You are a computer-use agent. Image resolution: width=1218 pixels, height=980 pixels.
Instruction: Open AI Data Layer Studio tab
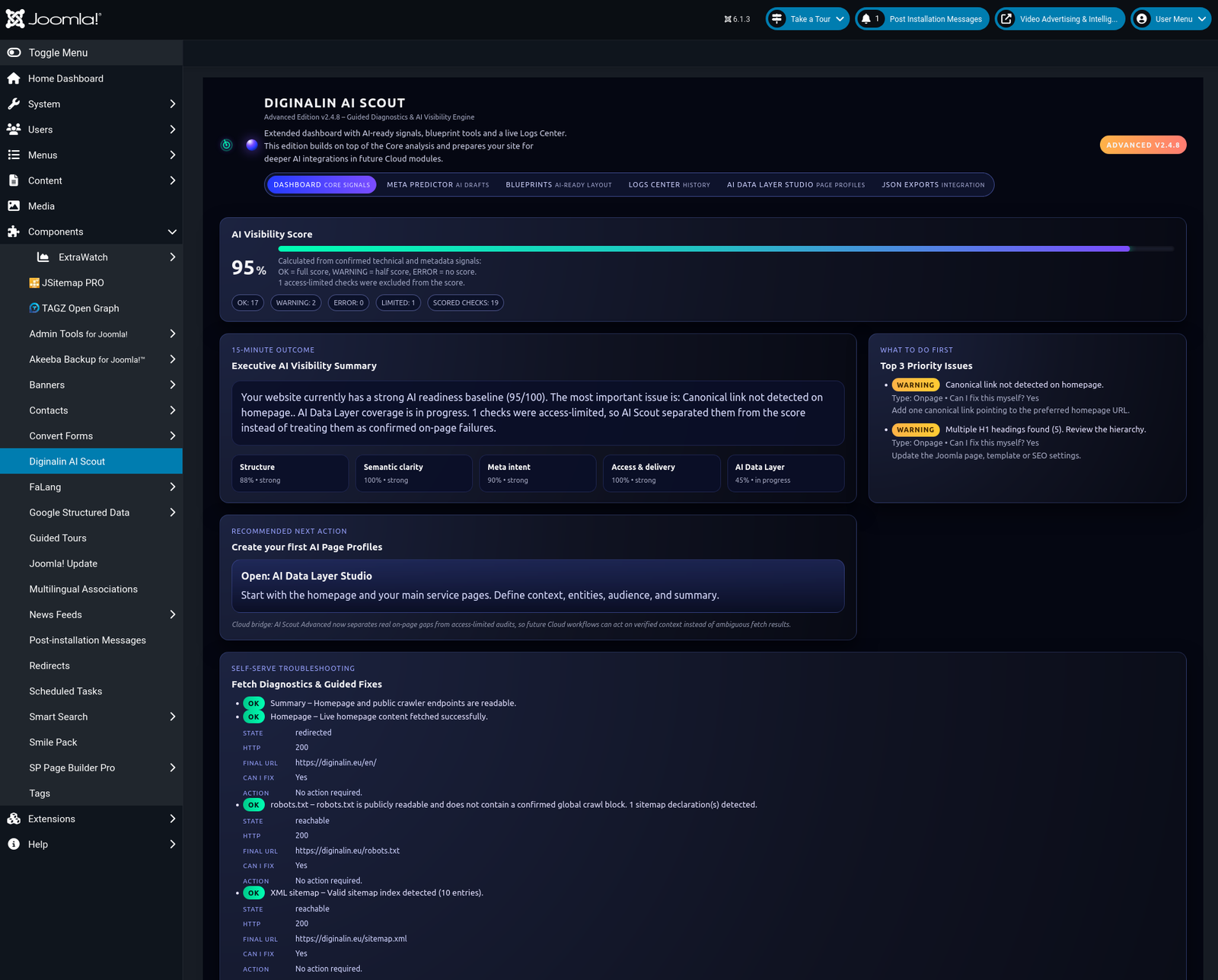pos(796,184)
